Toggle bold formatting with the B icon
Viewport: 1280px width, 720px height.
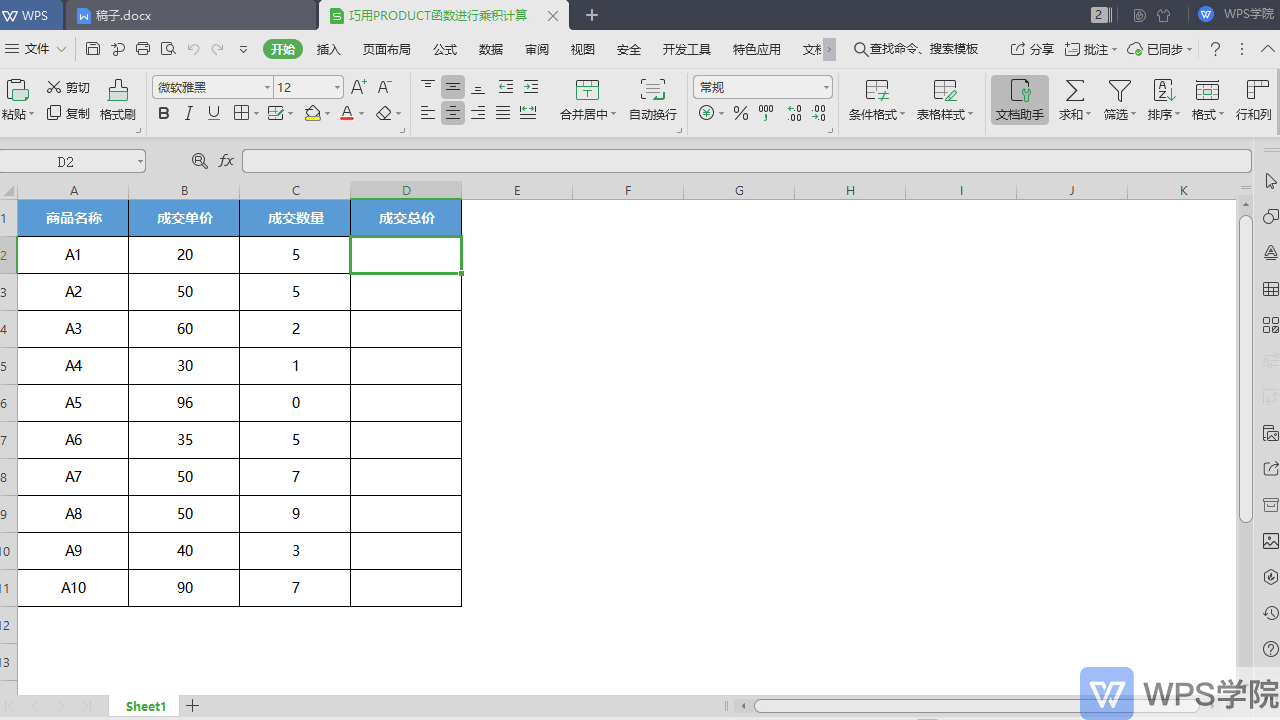click(163, 113)
